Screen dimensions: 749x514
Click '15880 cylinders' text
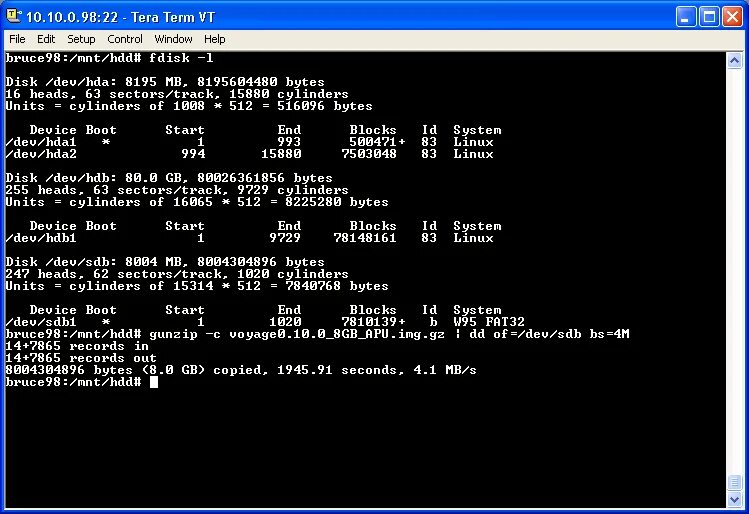pos(289,94)
